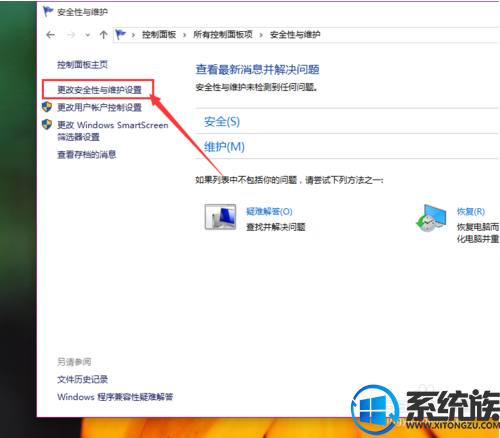Click the shield icon beside 更改用户帐户控制设置
The image size is (500, 438).
(47, 107)
